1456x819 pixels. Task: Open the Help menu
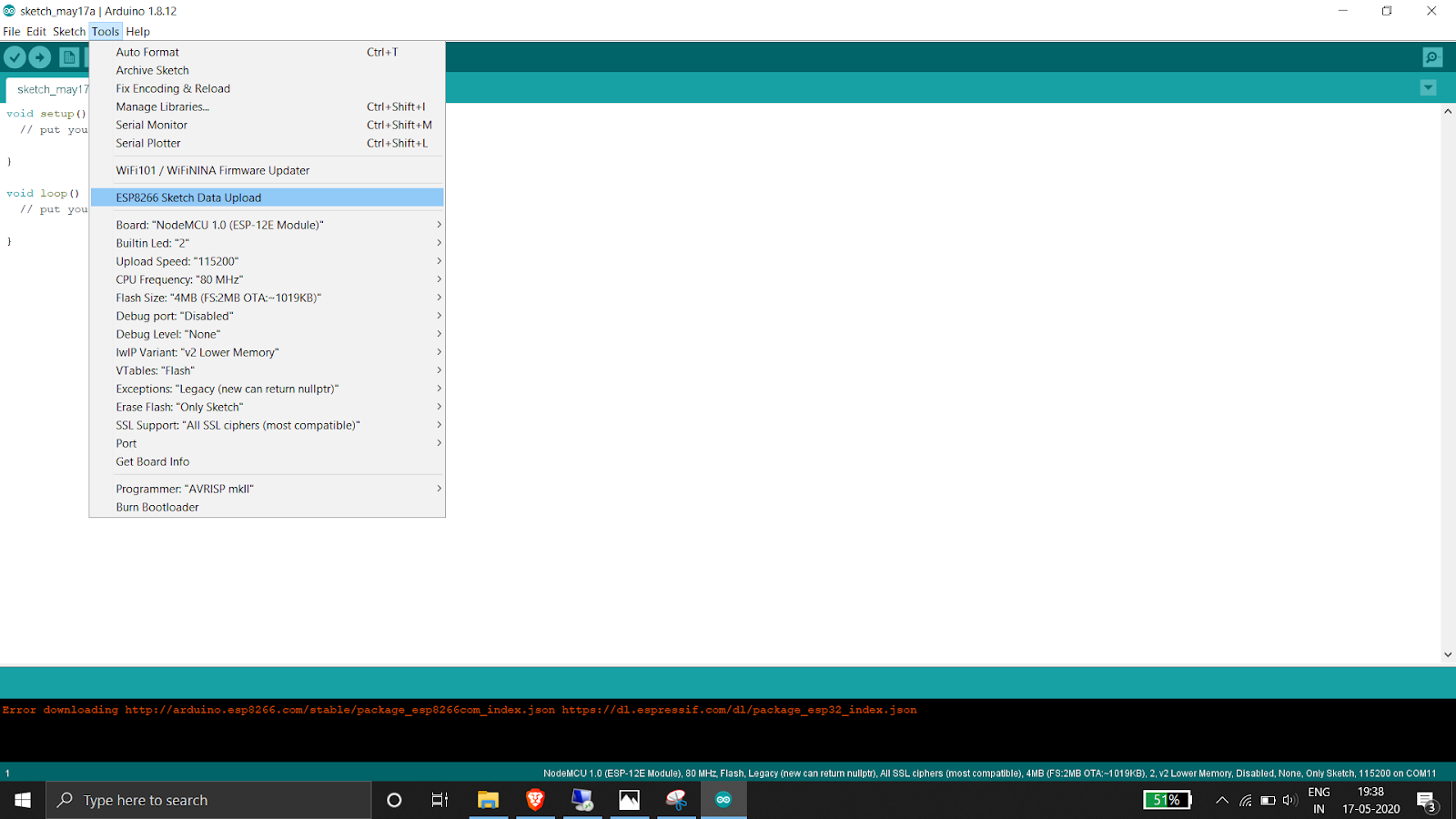(138, 31)
